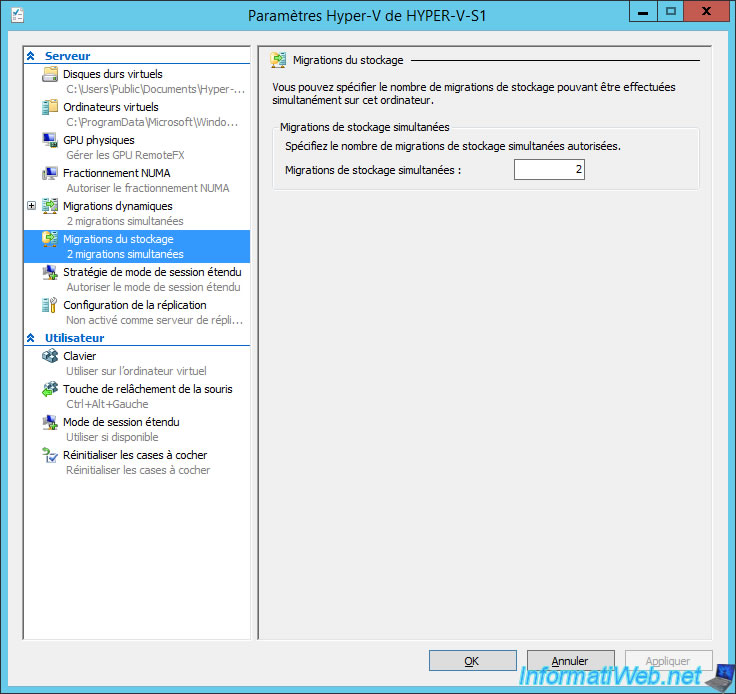Click the Migrations du stockage sidebar icon
The height and width of the screenshot is (694, 736).
pos(50,239)
